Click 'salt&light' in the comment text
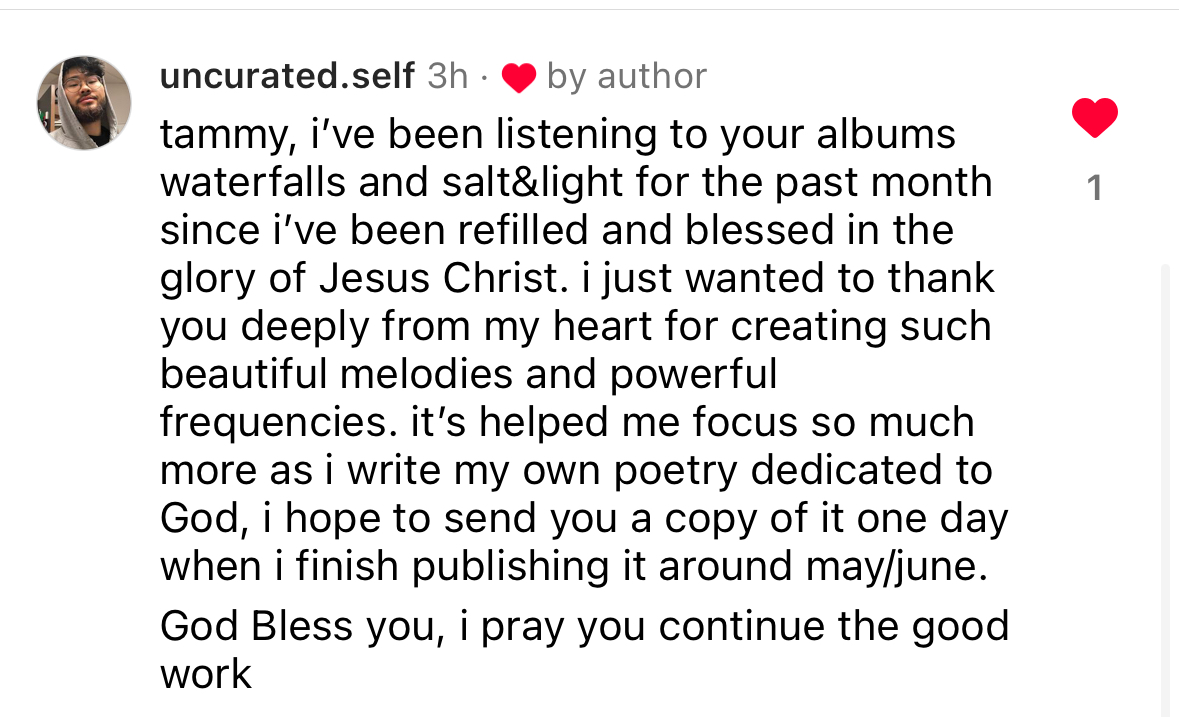Image resolution: width=1179 pixels, height=717 pixels. (x=532, y=183)
